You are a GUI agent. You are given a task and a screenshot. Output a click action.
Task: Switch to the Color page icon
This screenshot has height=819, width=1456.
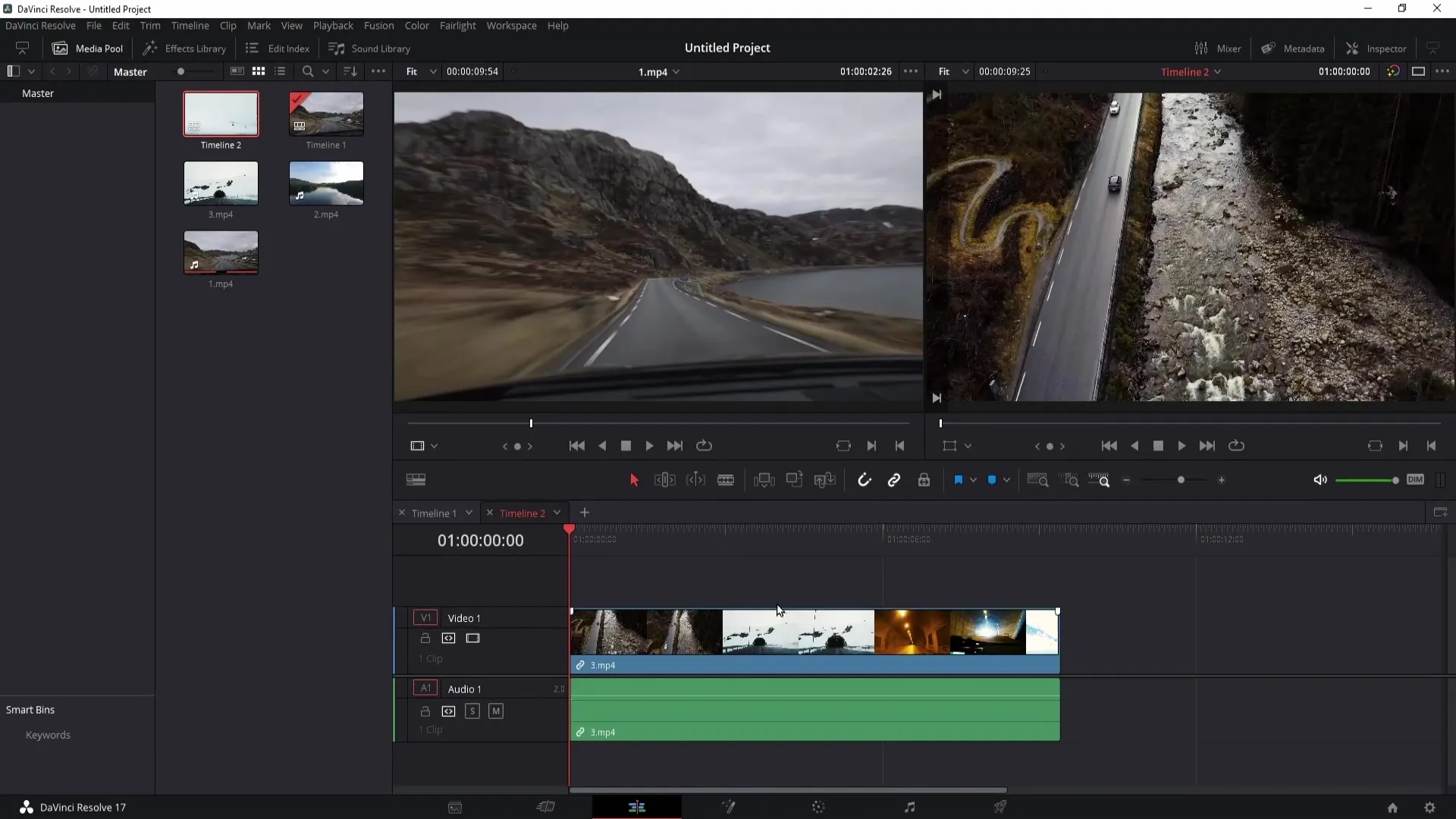pyautogui.click(x=818, y=808)
